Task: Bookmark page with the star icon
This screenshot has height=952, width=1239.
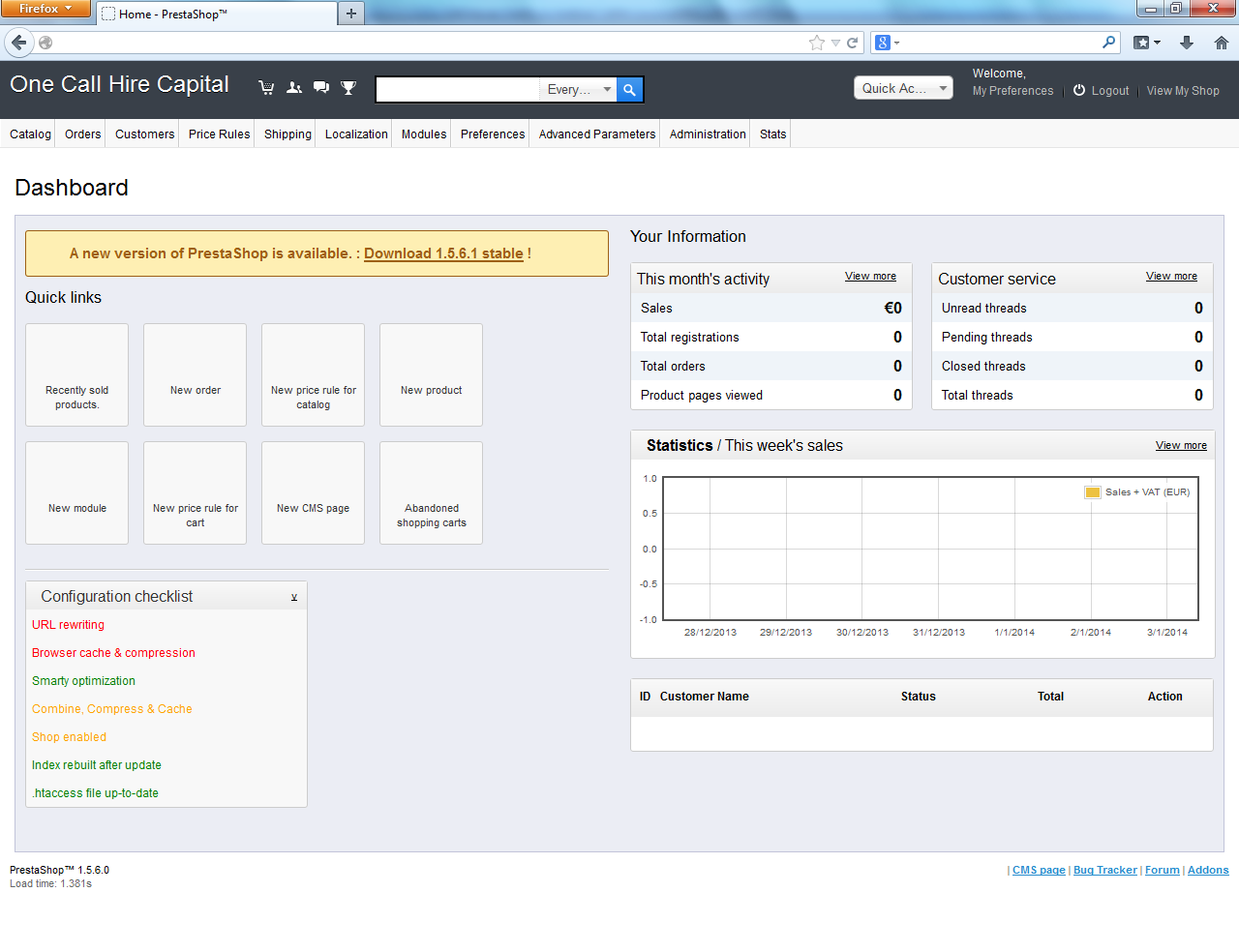Action: [817, 43]
